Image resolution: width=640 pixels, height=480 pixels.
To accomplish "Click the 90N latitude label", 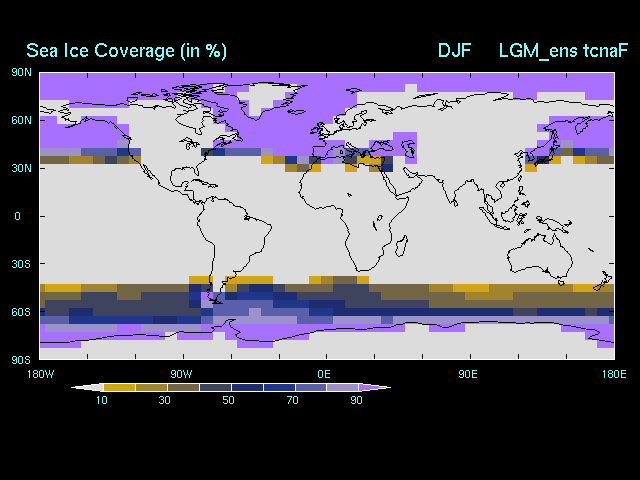I will click(x=21, y=73).
